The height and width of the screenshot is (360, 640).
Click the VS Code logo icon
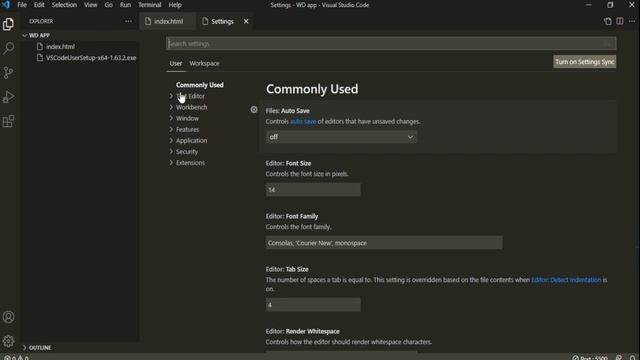[6, 5]
